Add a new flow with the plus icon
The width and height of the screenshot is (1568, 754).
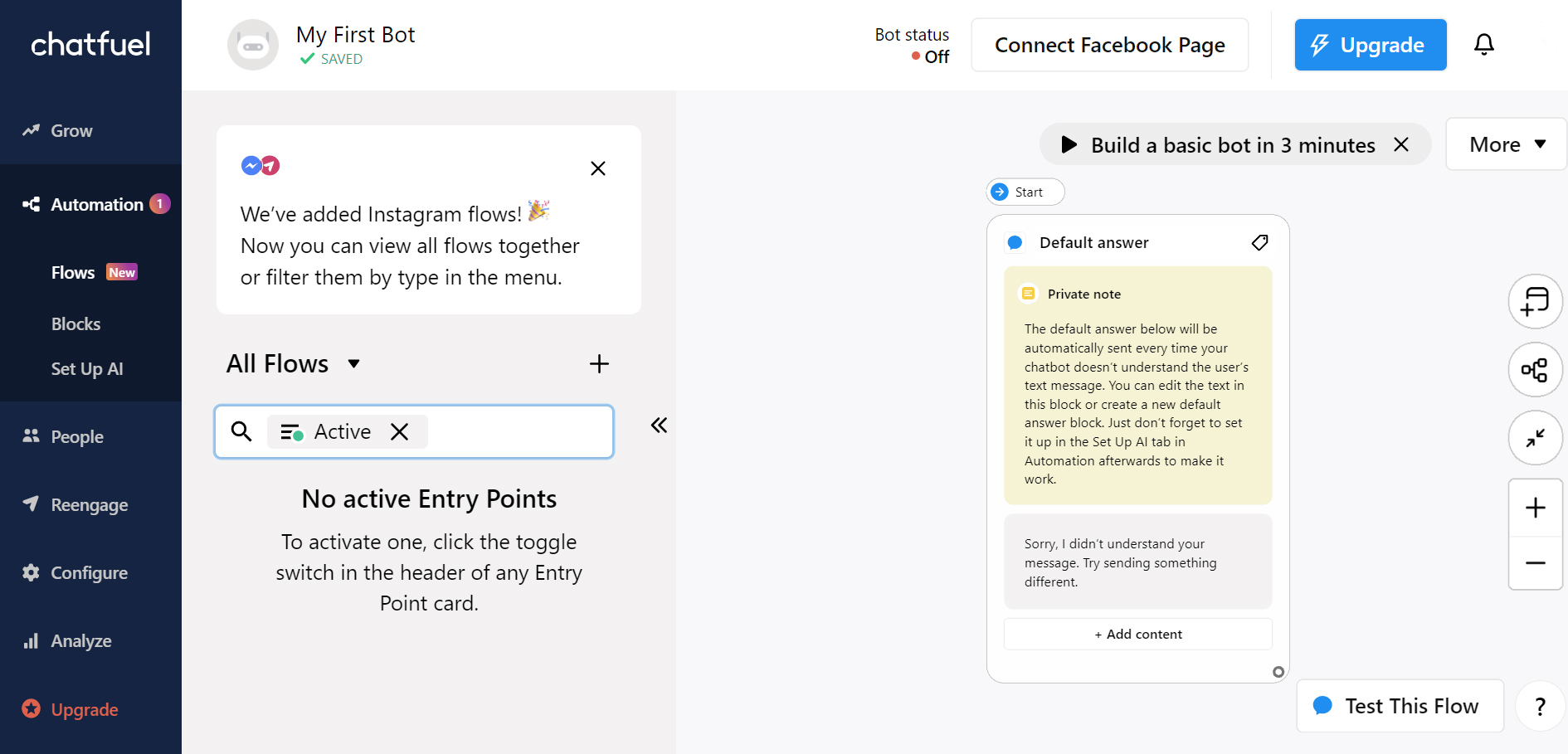click(599, 363)
